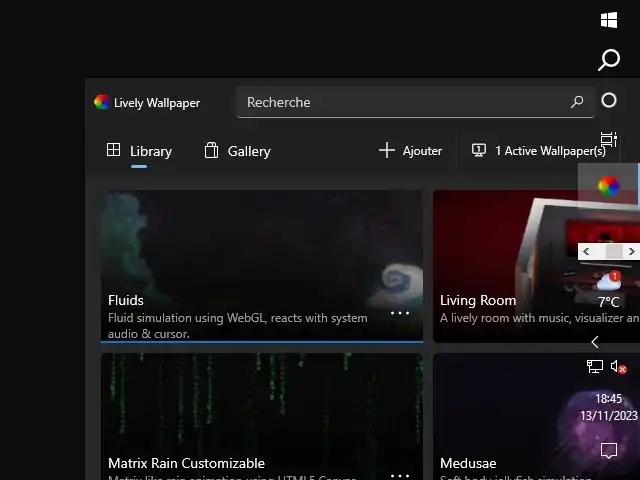Open the 1 Active Wallpaper(s) panel
The width and height of the screenshot is (640, 480).
(x=539, y=151)
